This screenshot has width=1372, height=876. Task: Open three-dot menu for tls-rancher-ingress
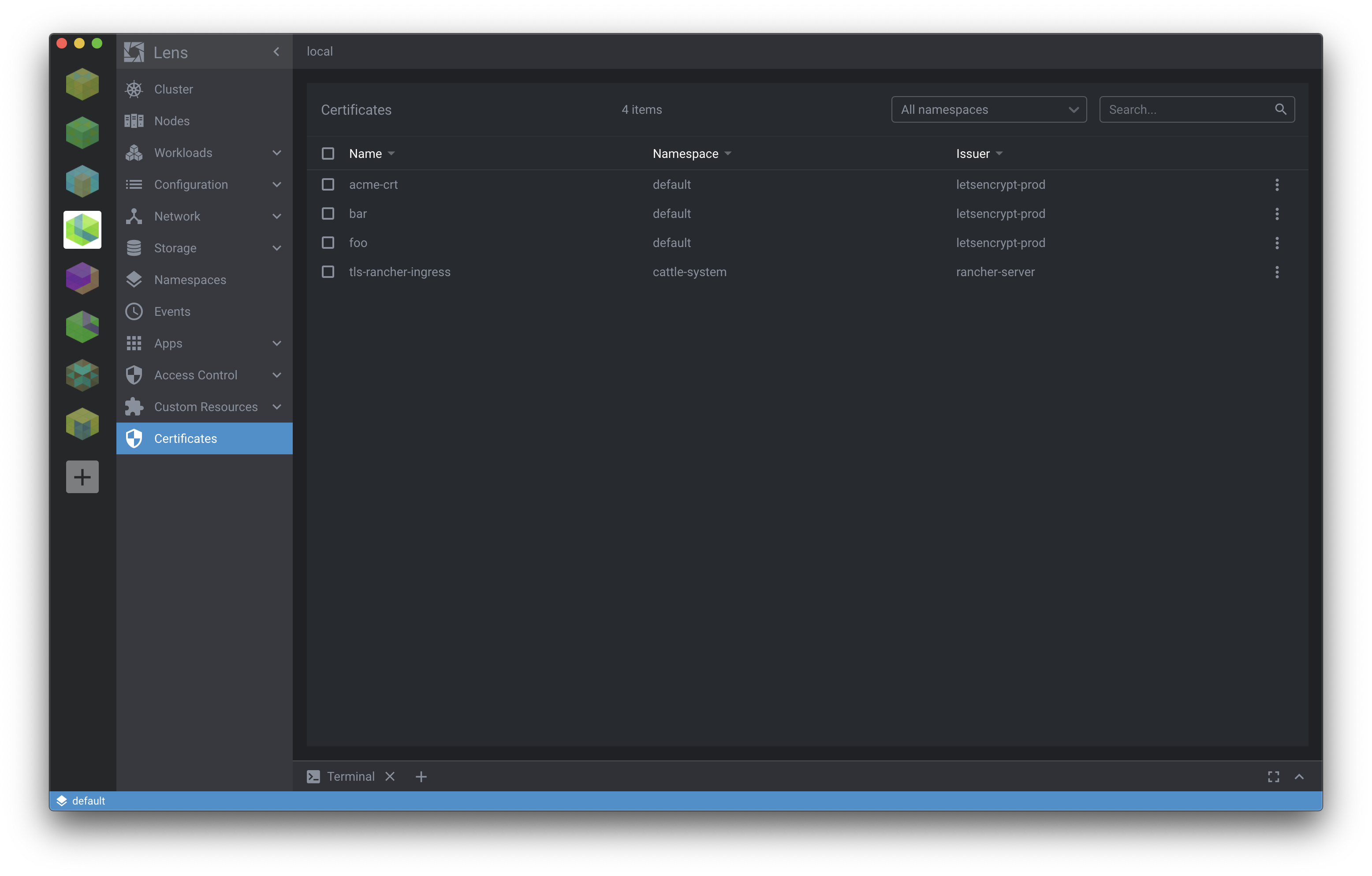click(1277, 272)
